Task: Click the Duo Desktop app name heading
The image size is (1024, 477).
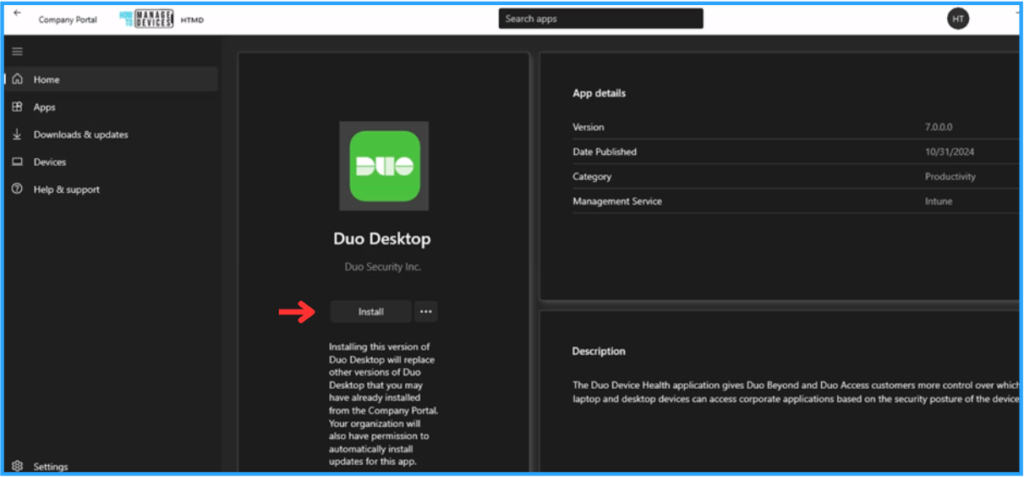Action: tap(382, 238)
